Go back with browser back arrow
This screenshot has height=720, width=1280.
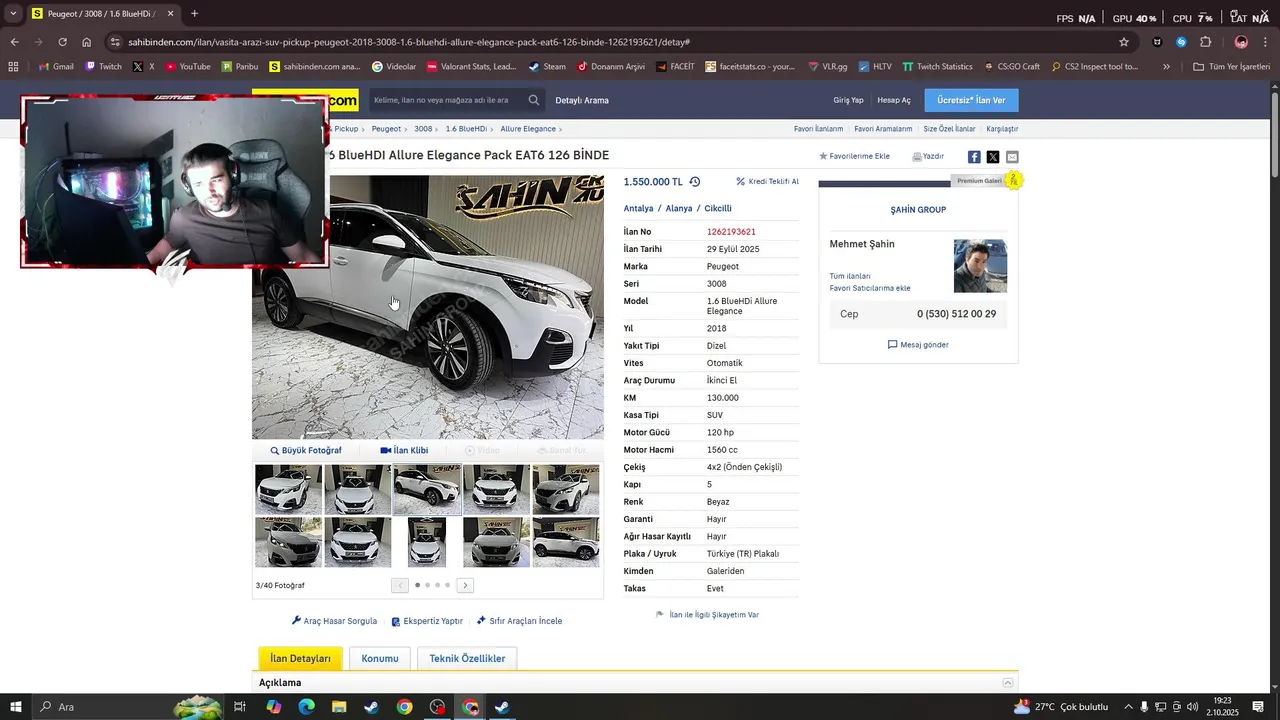click(14, 42)
